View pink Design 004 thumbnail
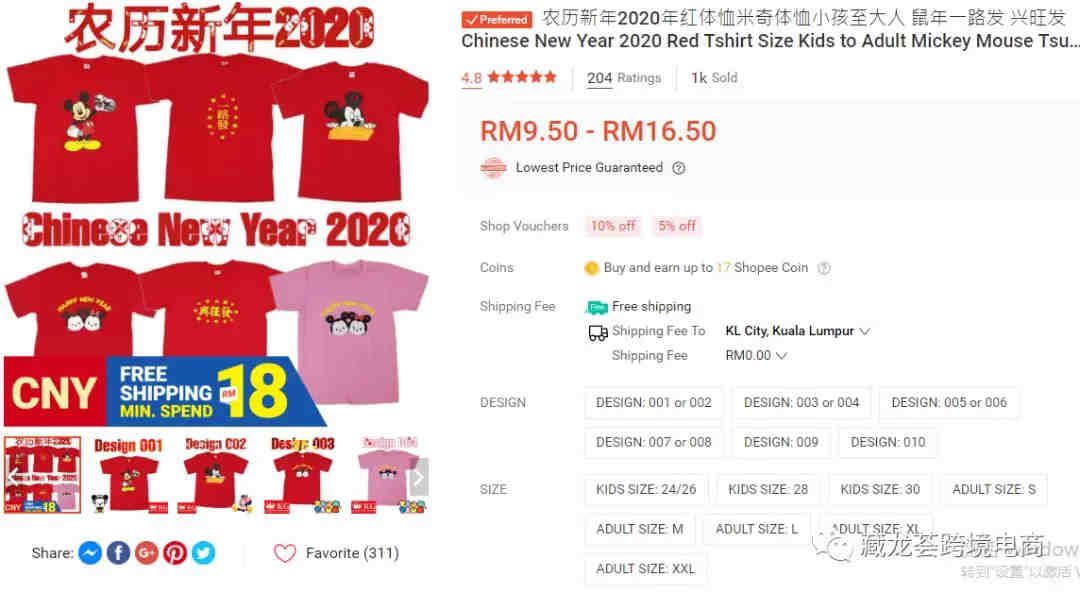Viewport: 1080px width, 593px height. click(x=389, y=475)
